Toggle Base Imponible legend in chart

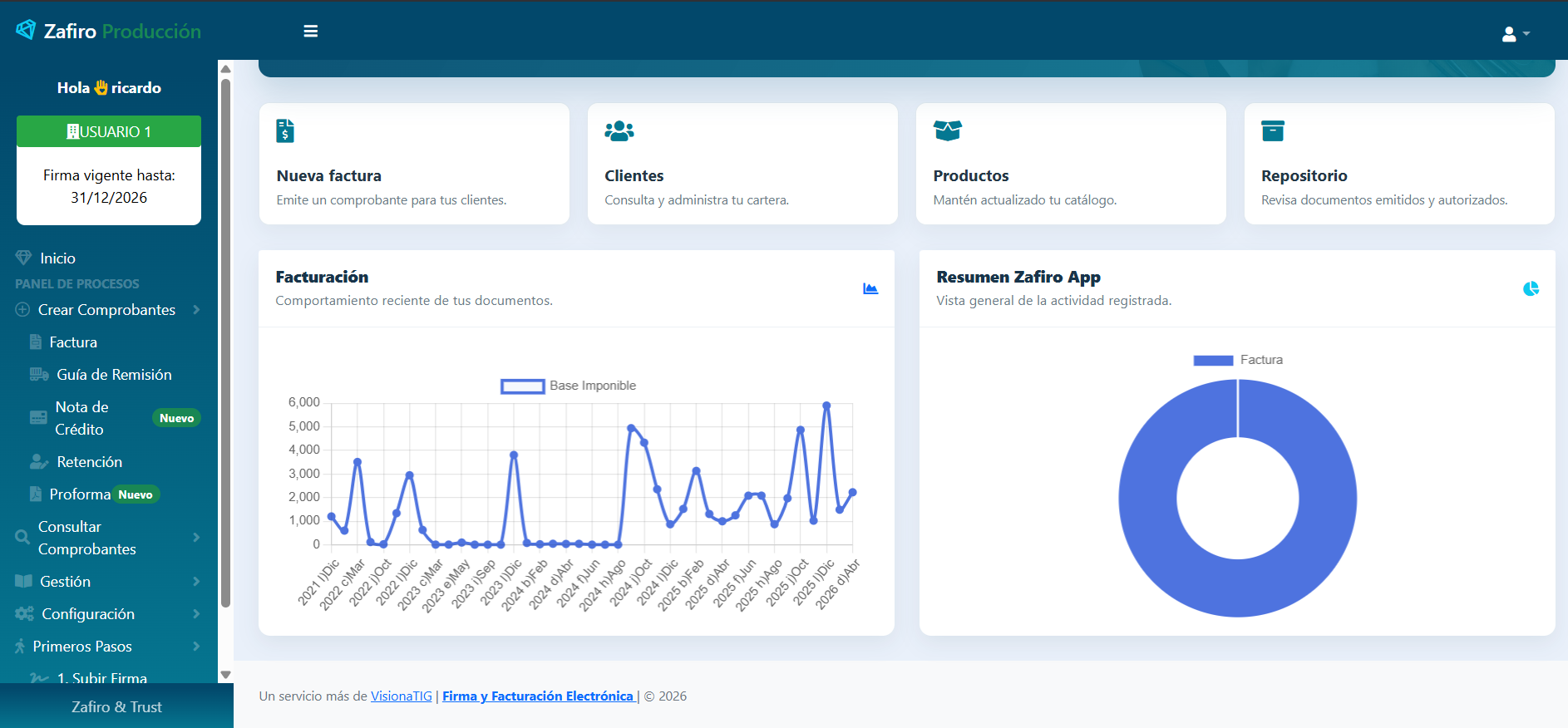[x=569, y=386]
